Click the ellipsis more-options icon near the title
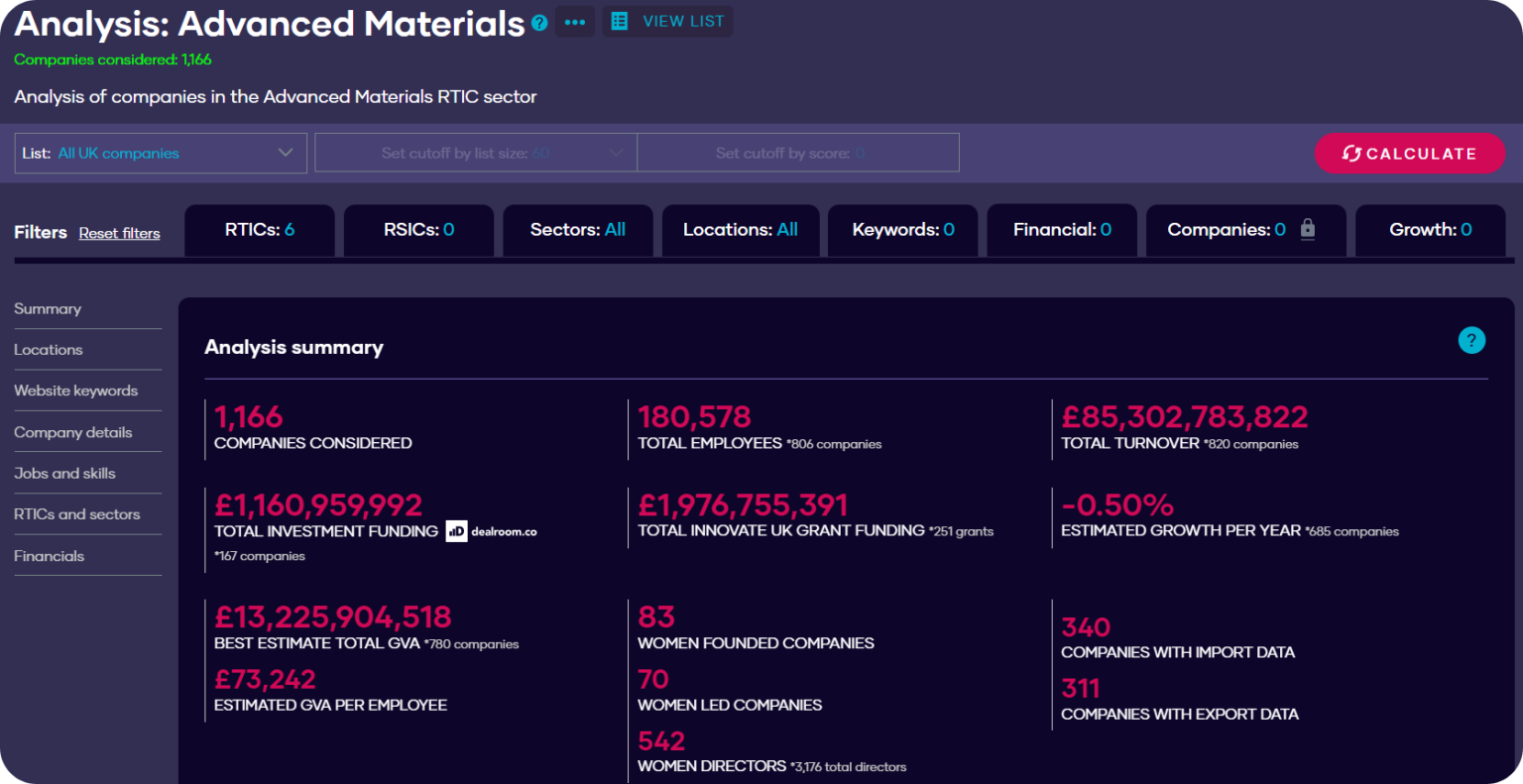Image resolution: width=1523 pixels, height=784 pixels. pyautogui.click(x=575, y=21)
